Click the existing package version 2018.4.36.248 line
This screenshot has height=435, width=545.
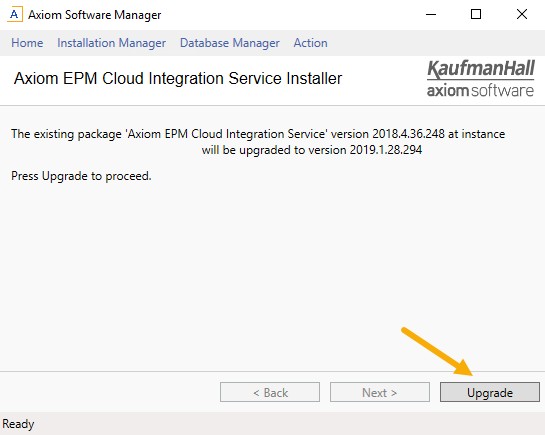(258, 134)
